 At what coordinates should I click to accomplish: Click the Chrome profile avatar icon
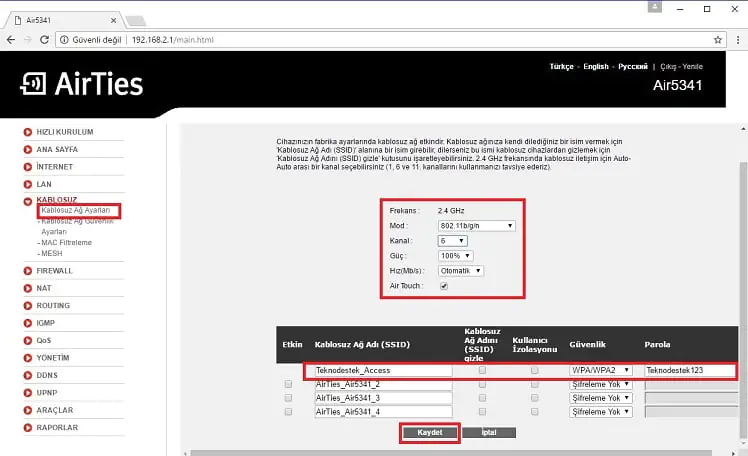point(654,7)
